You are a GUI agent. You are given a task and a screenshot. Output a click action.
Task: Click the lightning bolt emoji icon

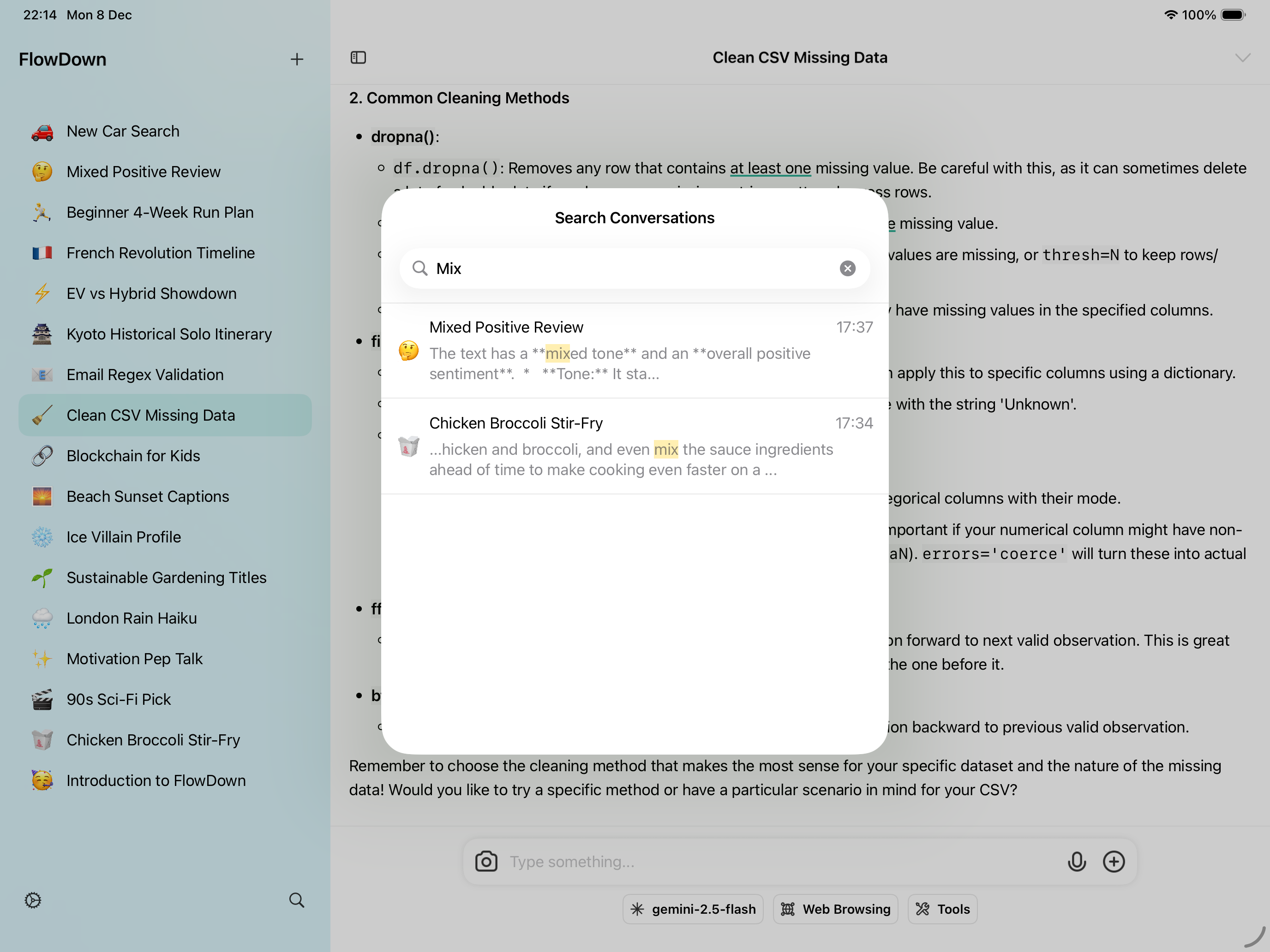pos(42,293)
